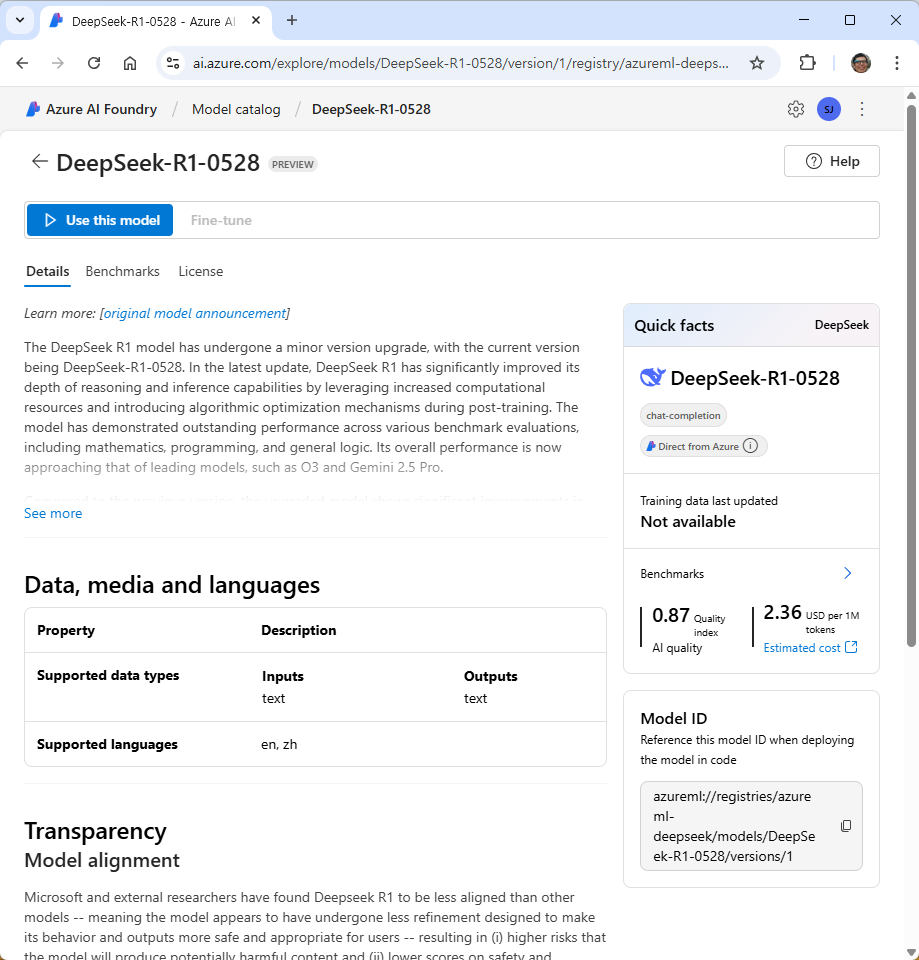
Task: Open the original model announcement link
Action: [x=195, y=313]
